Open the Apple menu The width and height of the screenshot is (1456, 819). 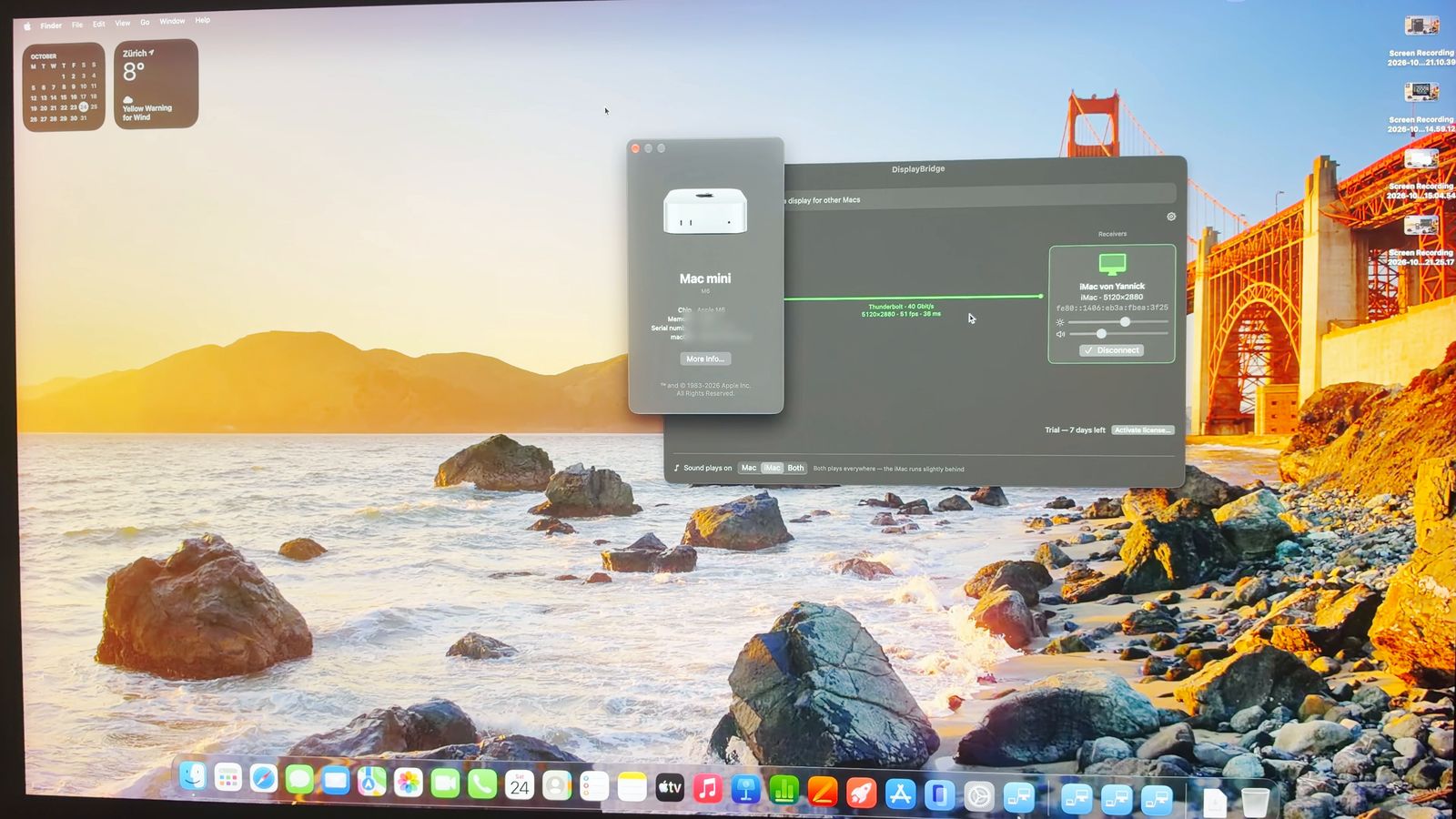tap(27, 26)
